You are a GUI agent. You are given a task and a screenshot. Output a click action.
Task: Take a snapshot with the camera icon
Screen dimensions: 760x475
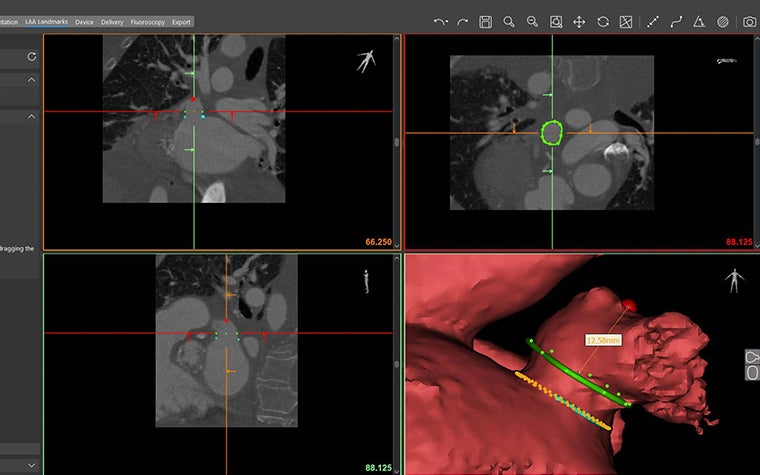click(x=749, y=22)
